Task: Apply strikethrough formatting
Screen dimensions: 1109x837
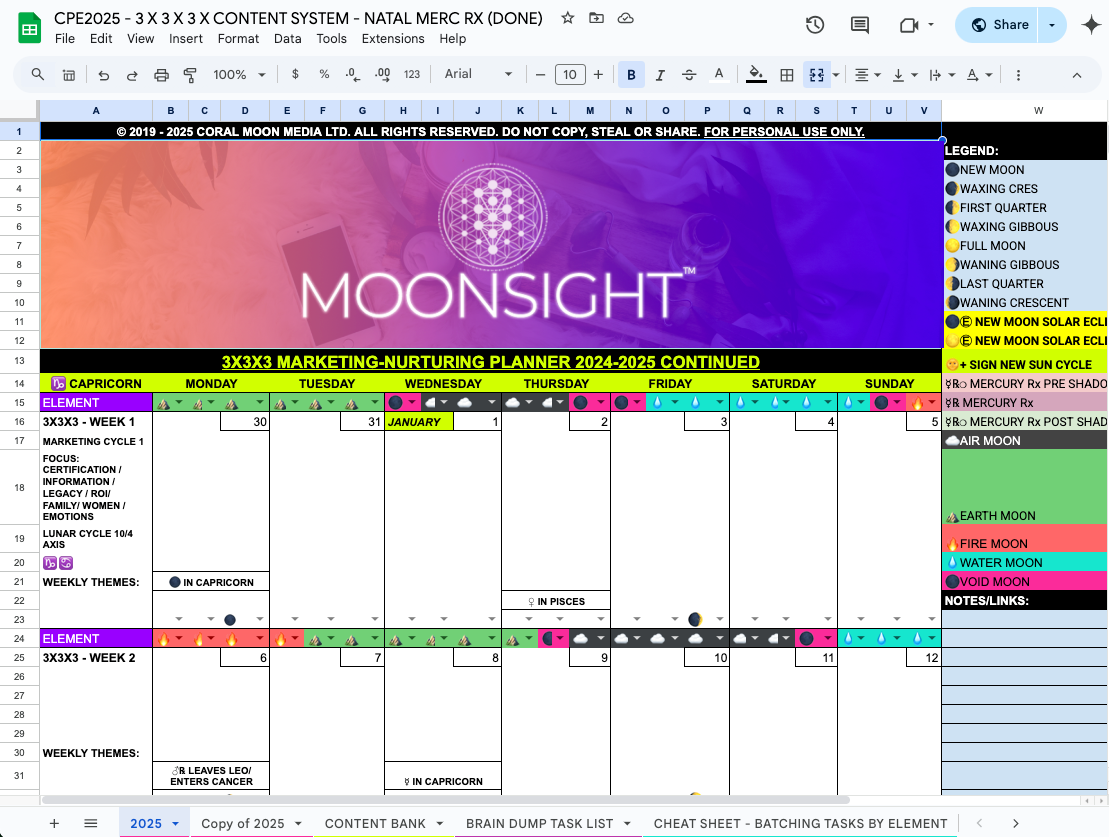Action: point(689,75)
